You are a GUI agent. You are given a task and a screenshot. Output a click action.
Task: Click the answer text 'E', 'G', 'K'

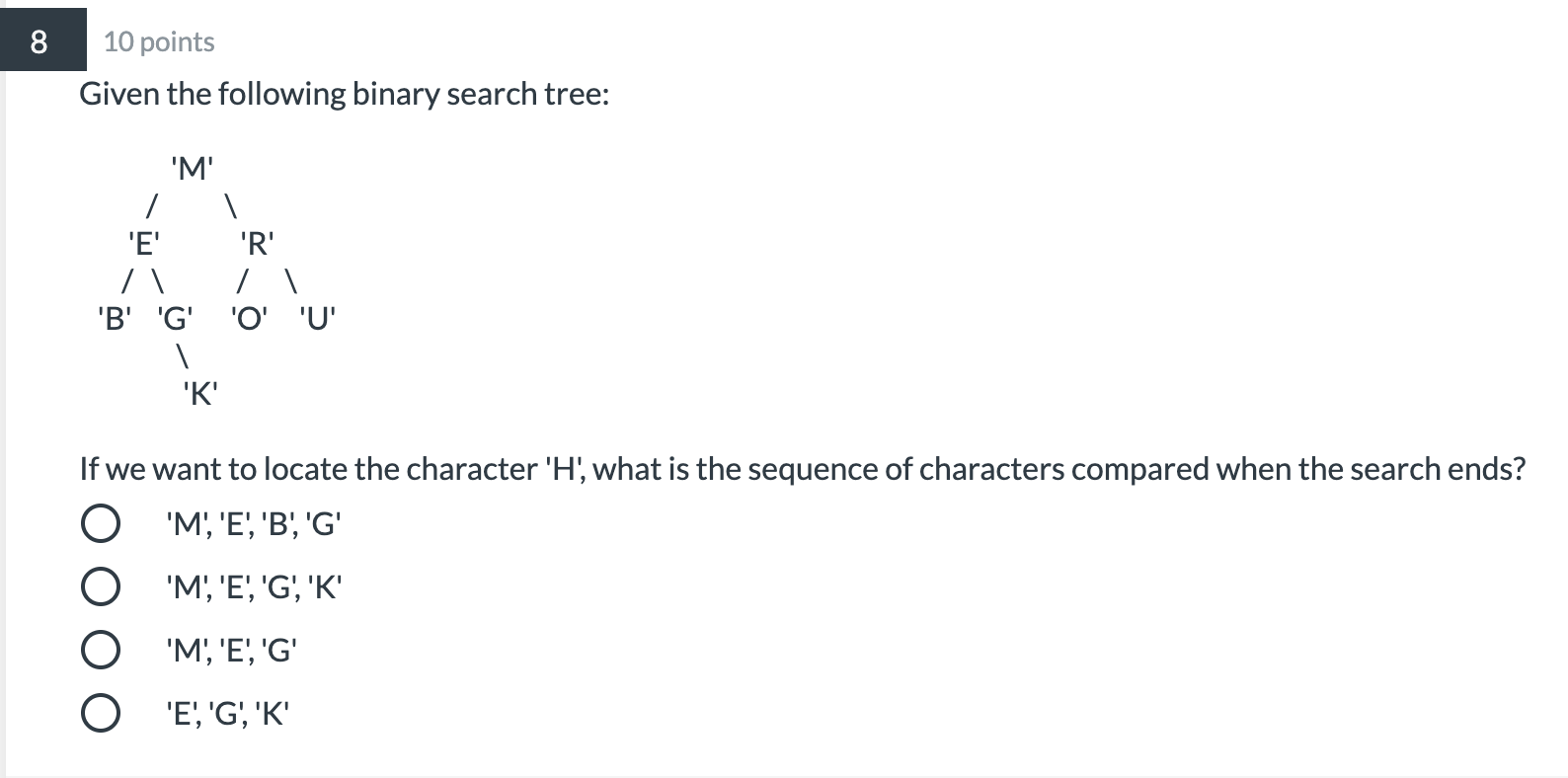pyautogui.click(x=227, y=712)
